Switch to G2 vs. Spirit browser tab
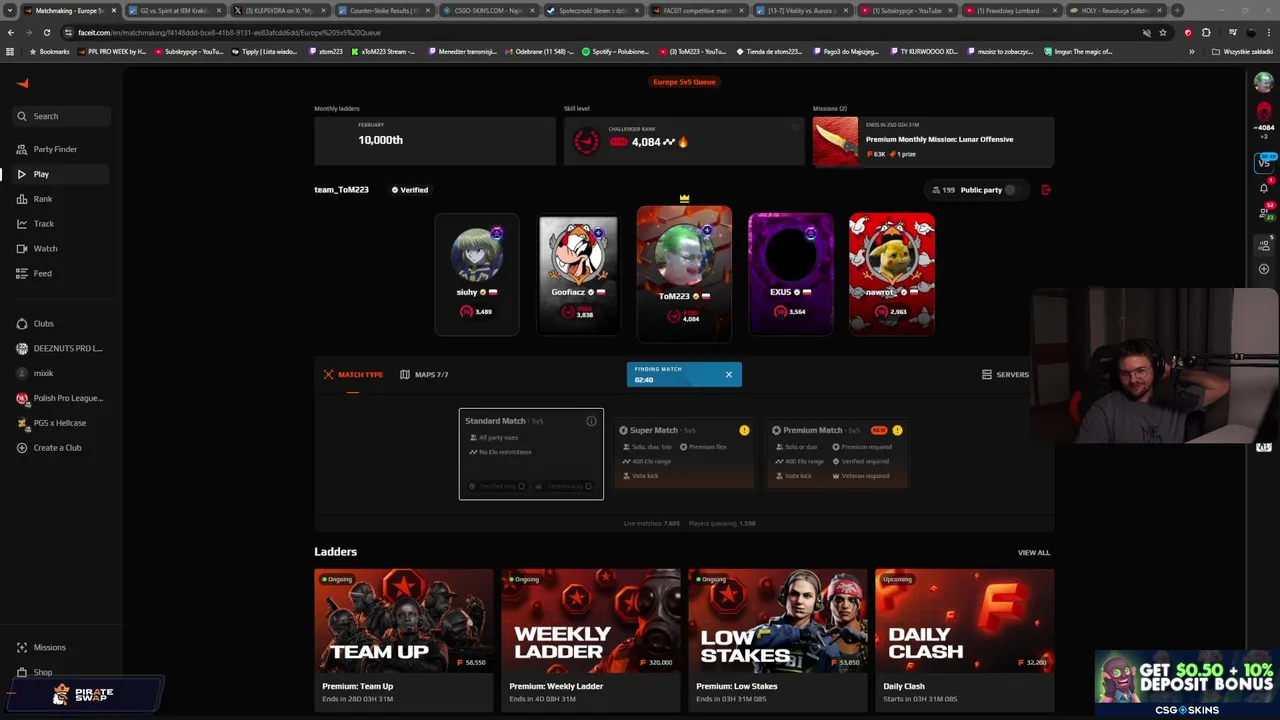This screenshot has width=1280, height=720. pos(174,10)
